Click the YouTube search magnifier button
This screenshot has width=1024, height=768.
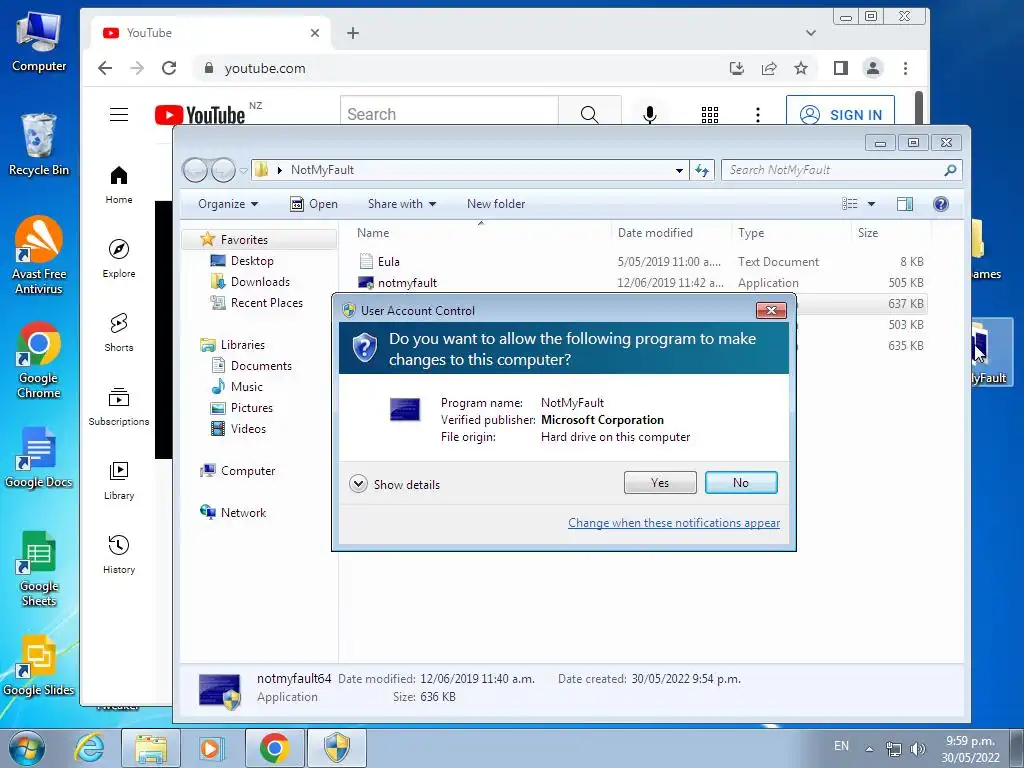(589, 114)
